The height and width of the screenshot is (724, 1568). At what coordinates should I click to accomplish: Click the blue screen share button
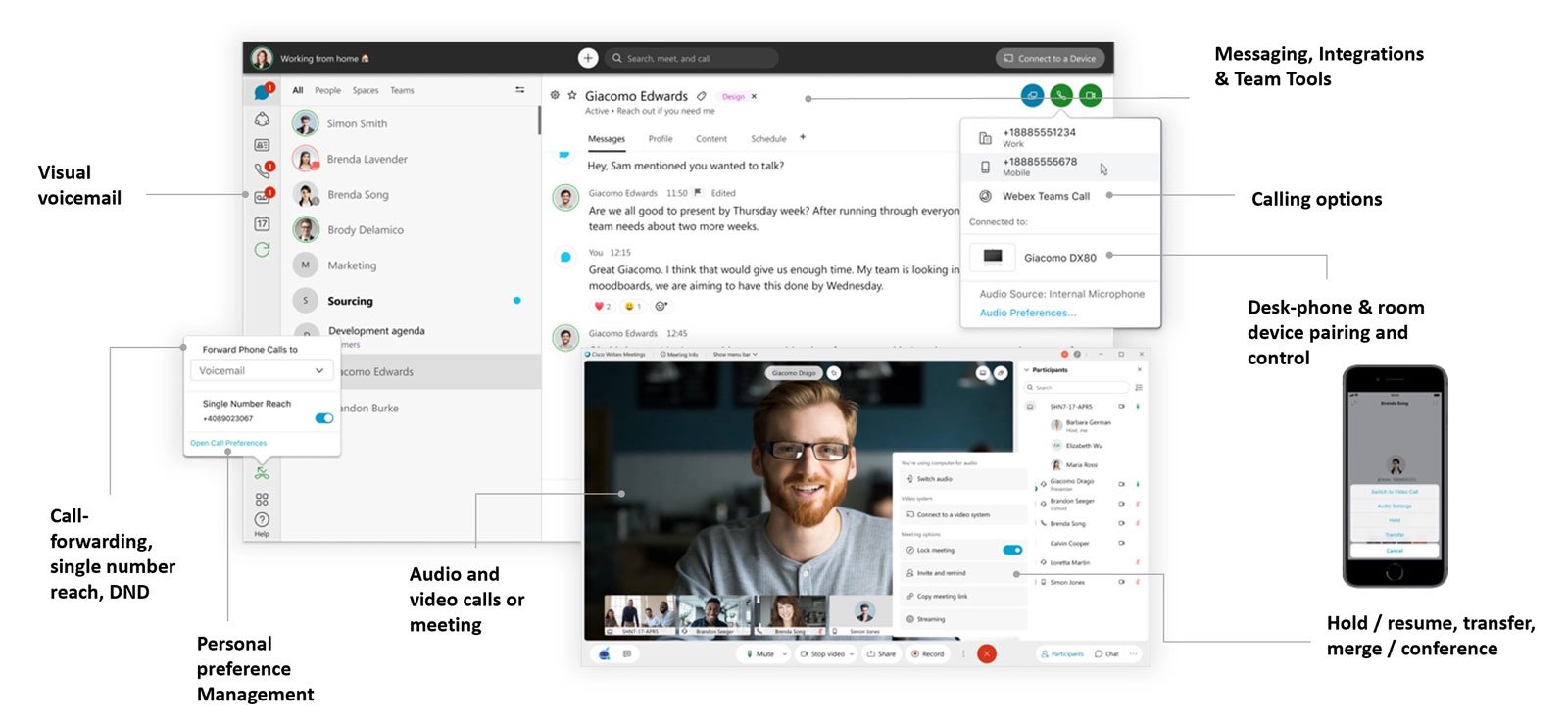pos(1032,95)
